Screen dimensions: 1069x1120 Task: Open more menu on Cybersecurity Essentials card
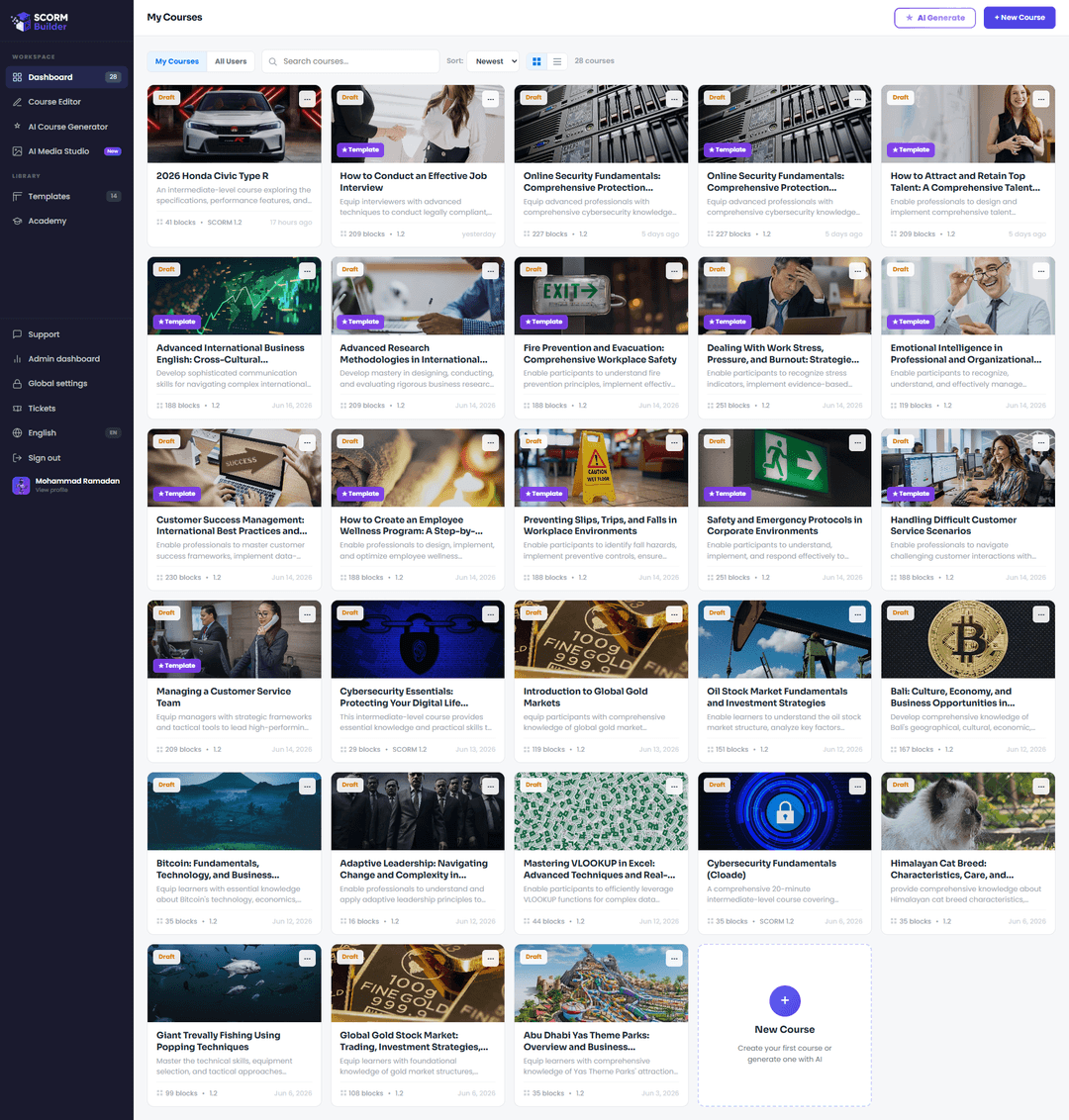pos(490,614)
